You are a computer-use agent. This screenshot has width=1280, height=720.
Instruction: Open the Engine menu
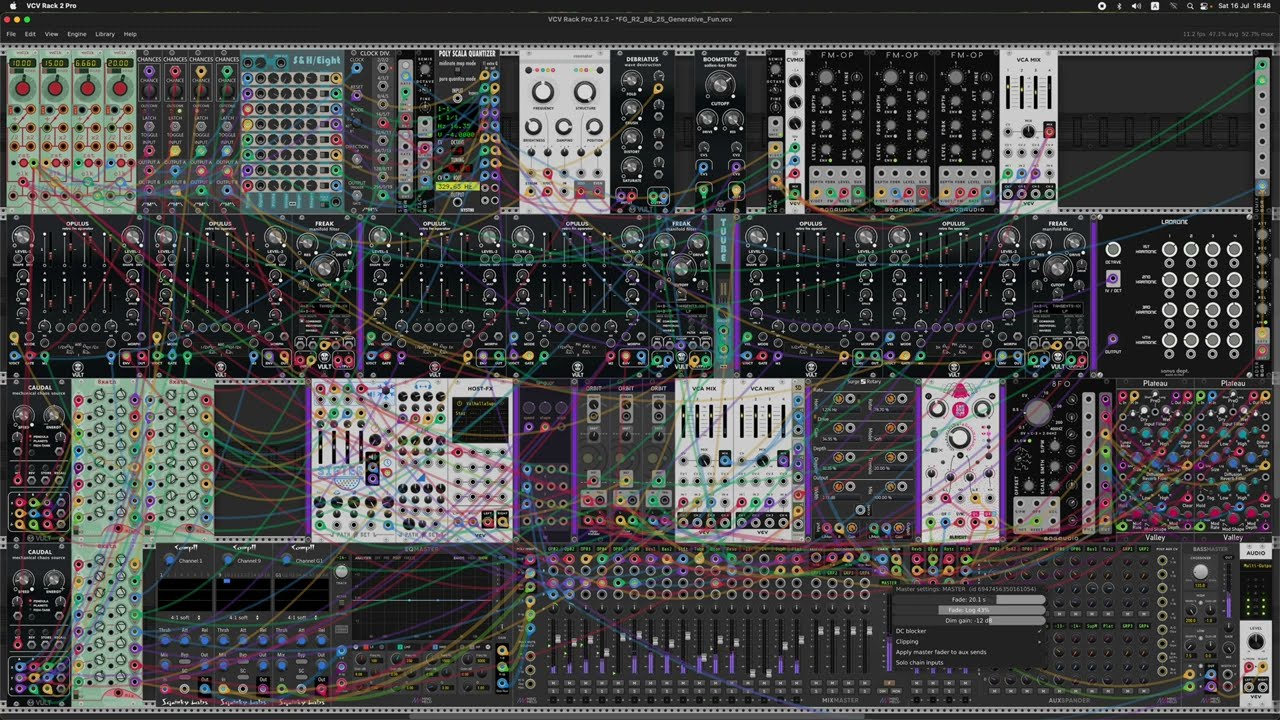click(77, 34)
